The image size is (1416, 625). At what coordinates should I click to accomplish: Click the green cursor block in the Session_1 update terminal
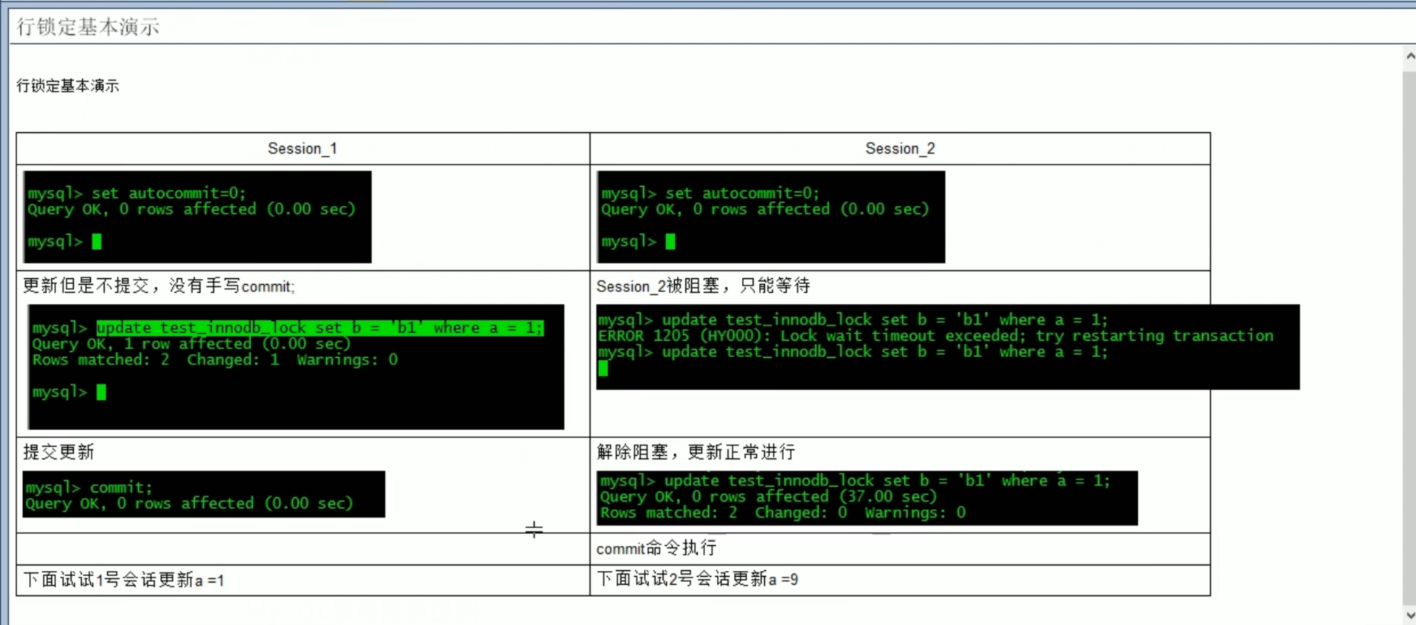(101, 392)
